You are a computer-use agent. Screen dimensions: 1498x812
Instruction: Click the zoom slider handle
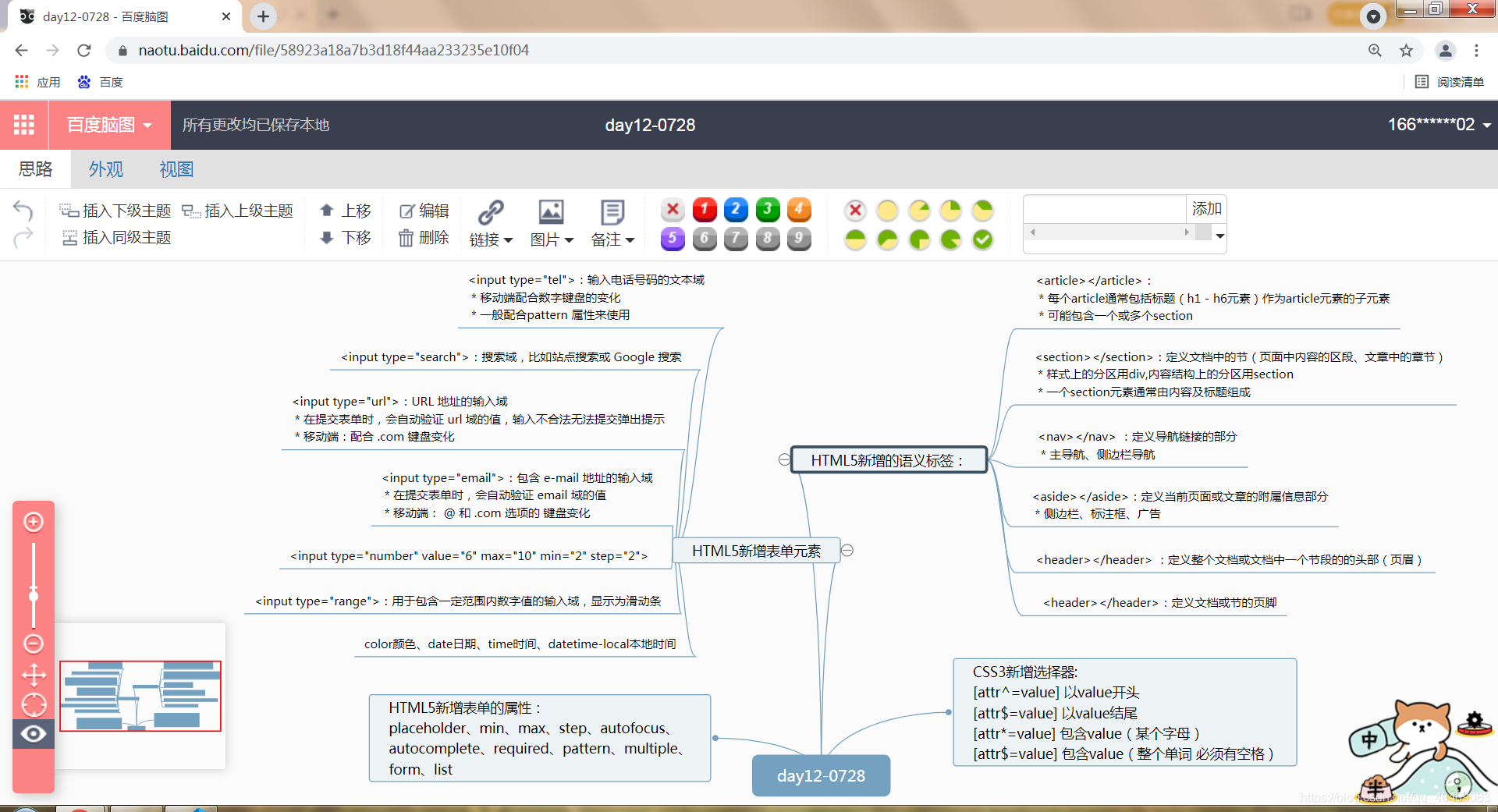coord(34,596)
